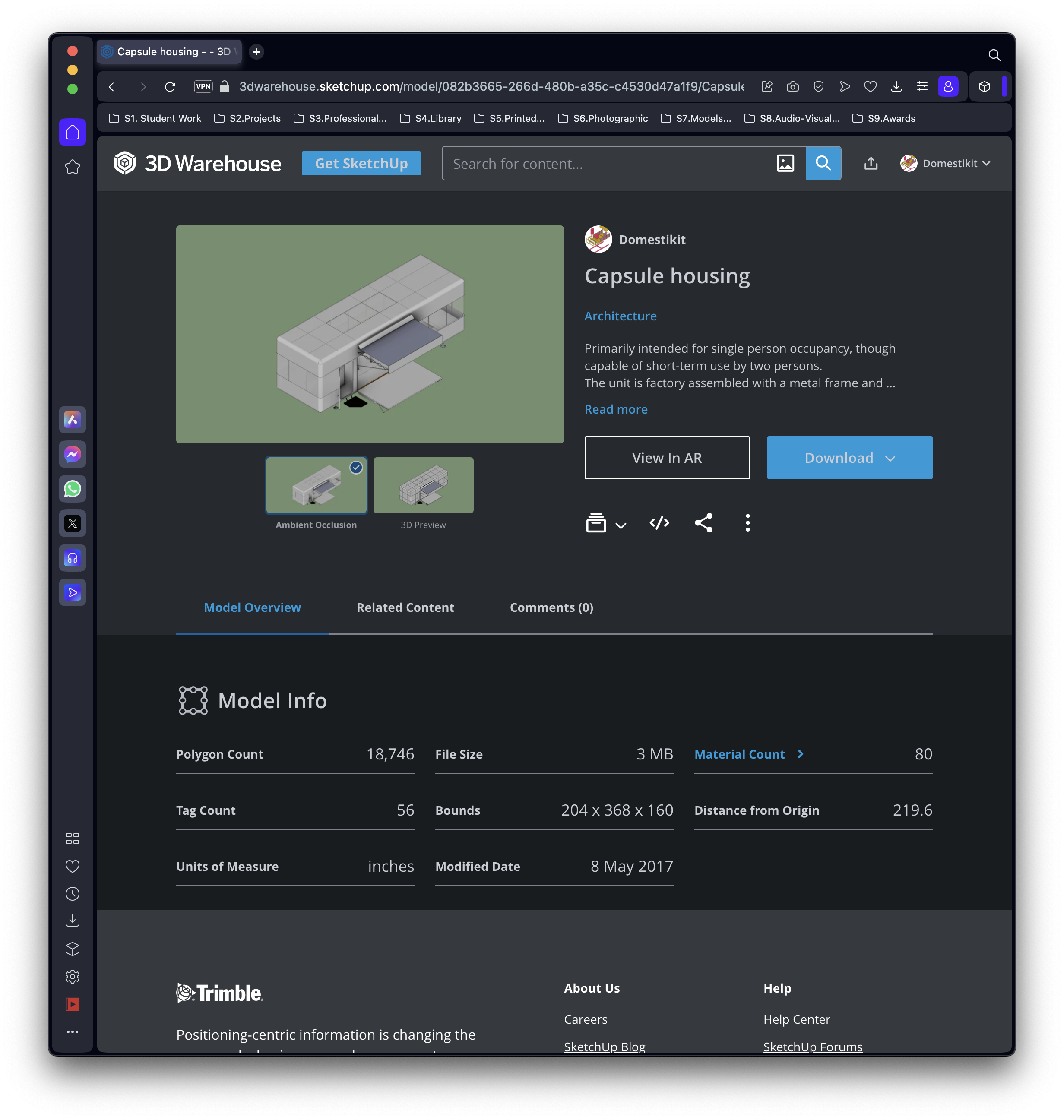The height and width of the screenshot is (1120, 1064).
Task: Open the headphones music player sidebar icon
Action: coord(73,558)
